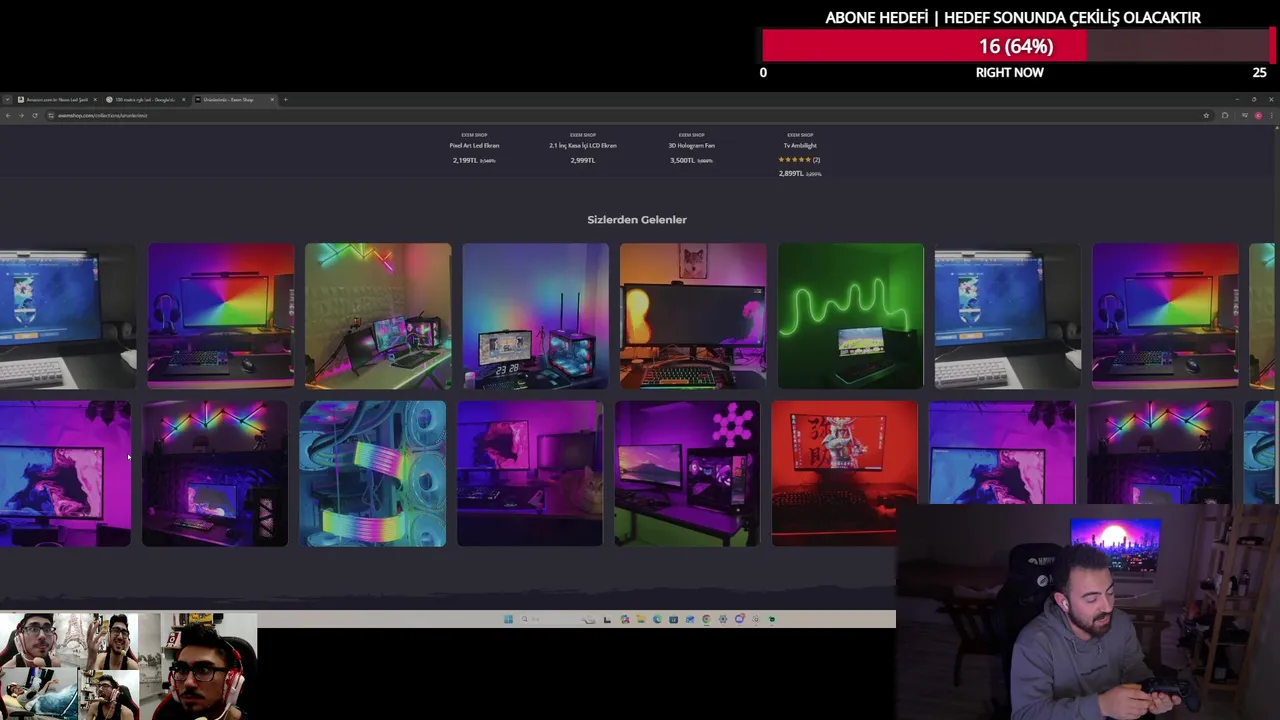Open File Explorer folder icon on taskbar

[641, 619]
